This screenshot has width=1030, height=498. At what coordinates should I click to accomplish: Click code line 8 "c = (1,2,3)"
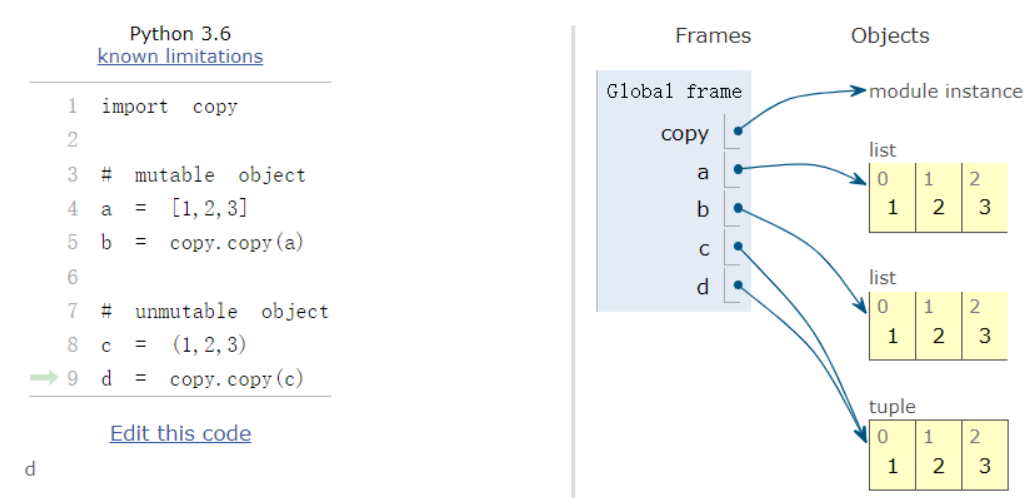click(173, 345)
